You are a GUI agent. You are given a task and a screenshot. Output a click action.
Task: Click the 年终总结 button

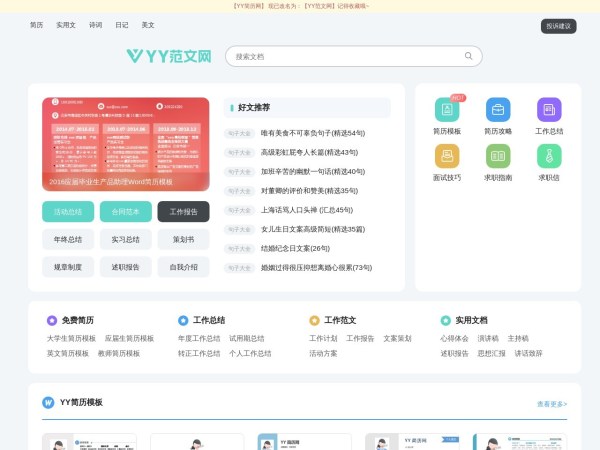(68, 240)
